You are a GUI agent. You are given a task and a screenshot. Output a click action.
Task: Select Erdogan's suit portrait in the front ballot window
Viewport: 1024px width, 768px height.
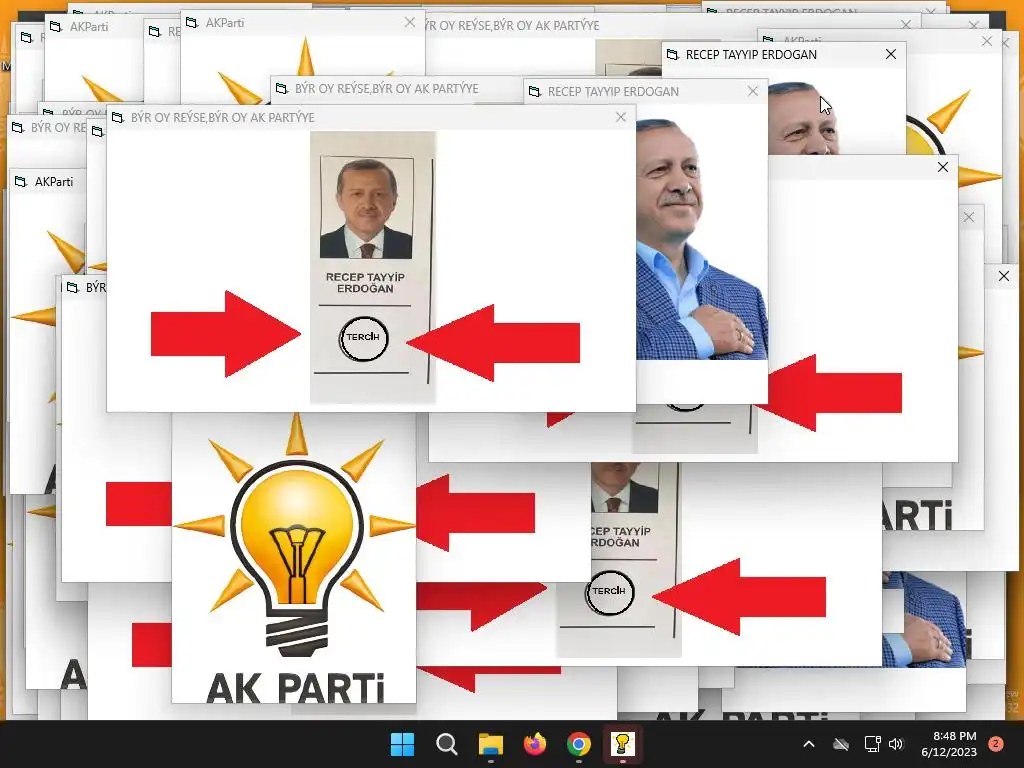tap(366, 208)
